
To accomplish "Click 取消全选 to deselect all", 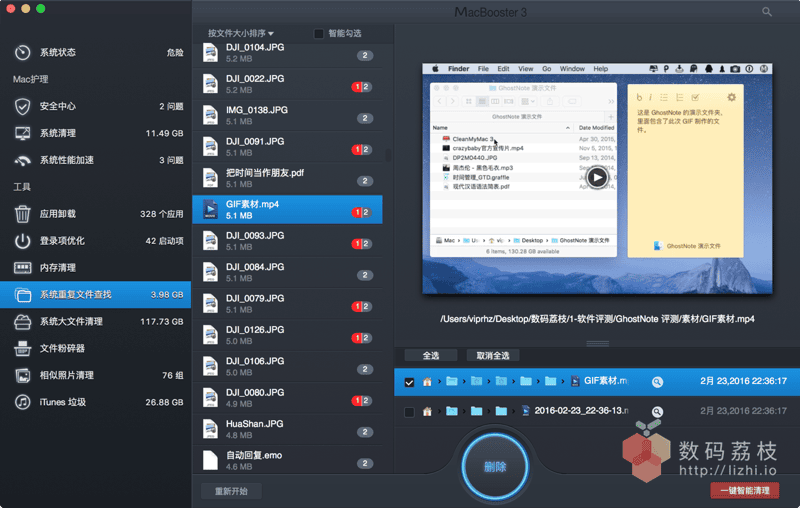I will coord(492,355).
